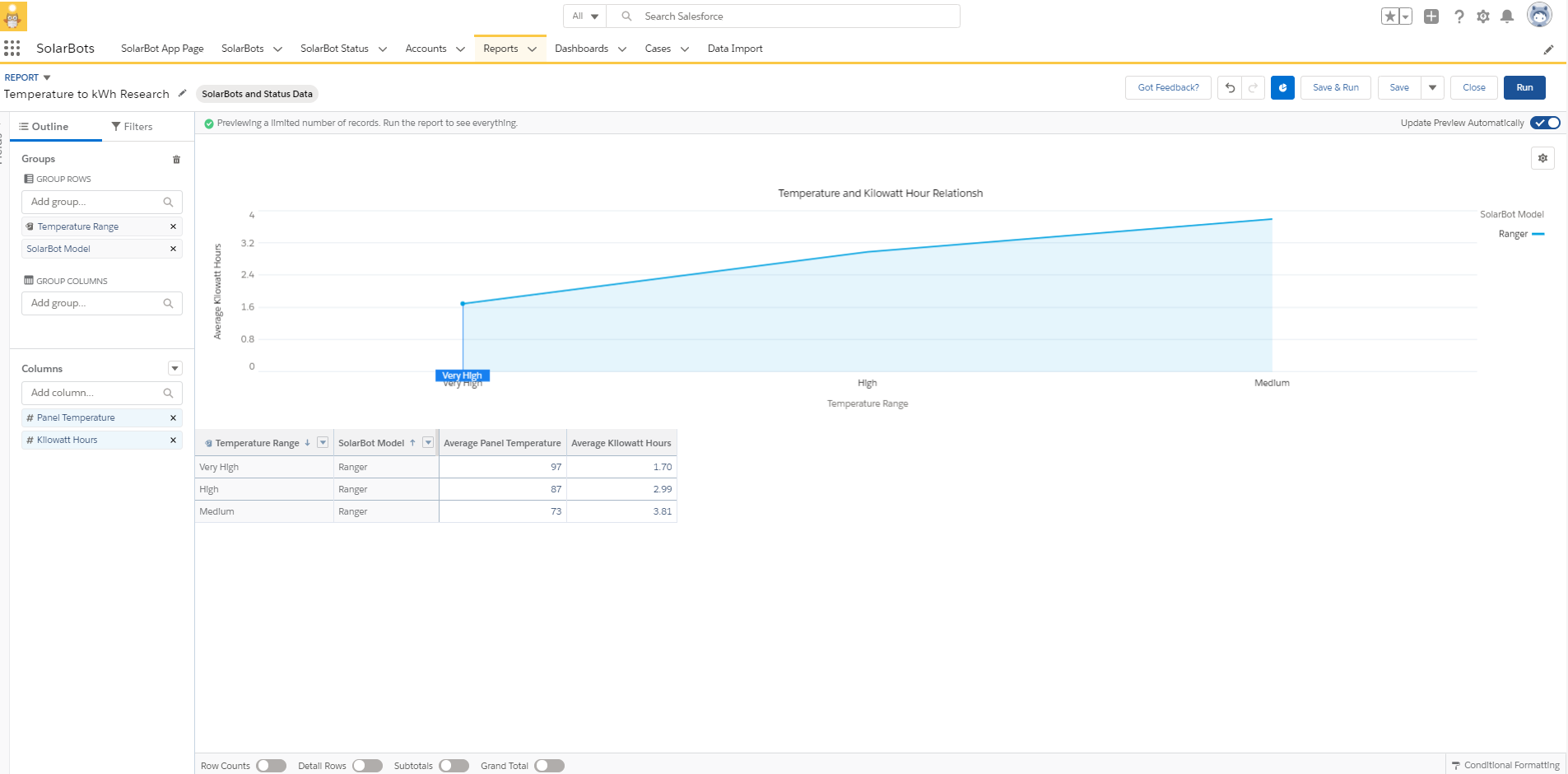Open the global actions plus icon
The width and height of the screenshot is (1568, 774).
[x=1431, y=16]
